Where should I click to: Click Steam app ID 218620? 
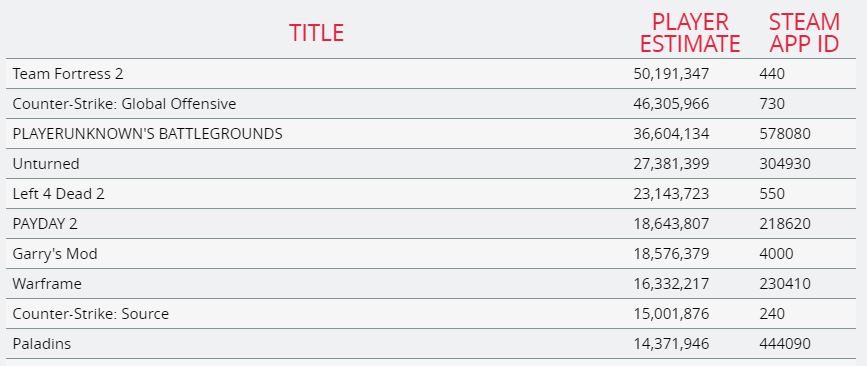(785, 223)
